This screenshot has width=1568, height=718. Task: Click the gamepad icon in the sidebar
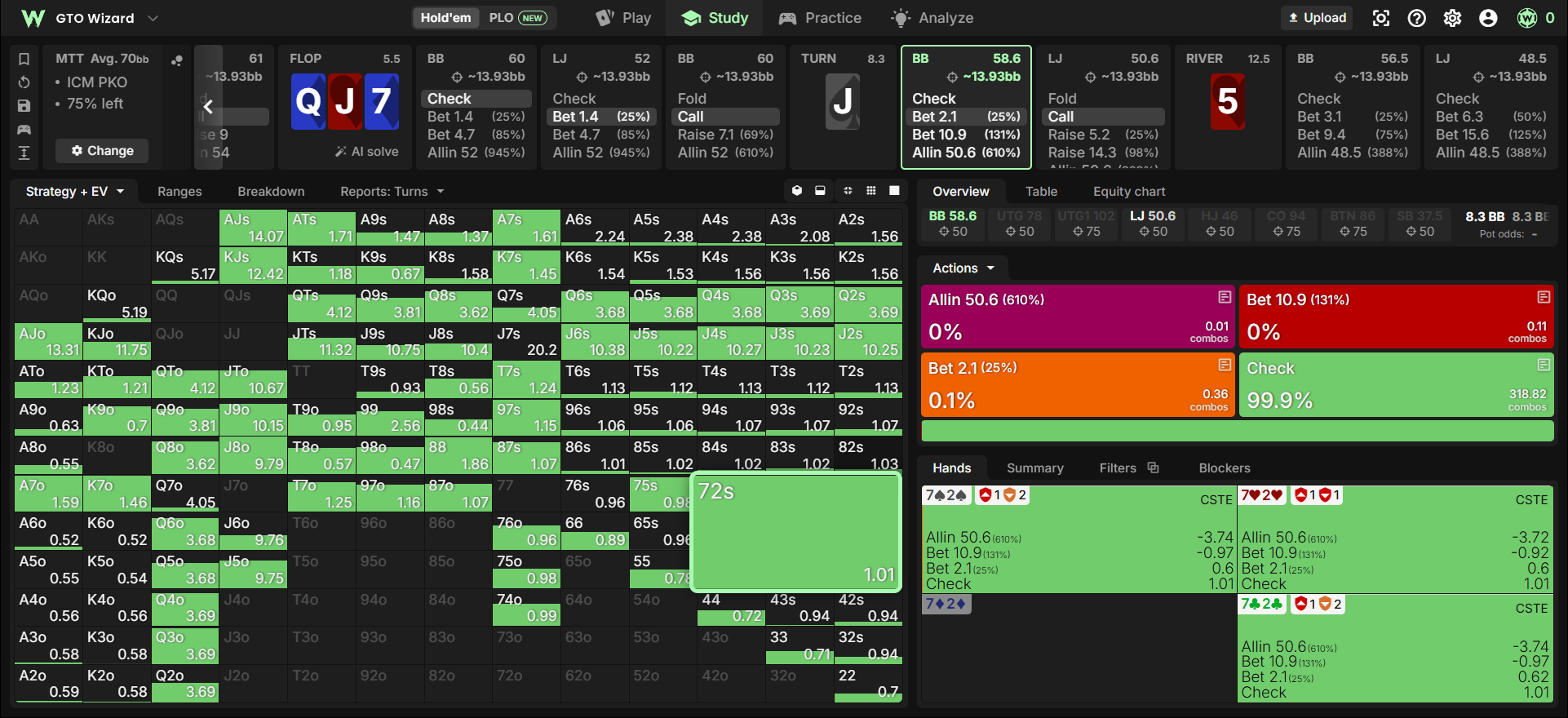point(24,130)
